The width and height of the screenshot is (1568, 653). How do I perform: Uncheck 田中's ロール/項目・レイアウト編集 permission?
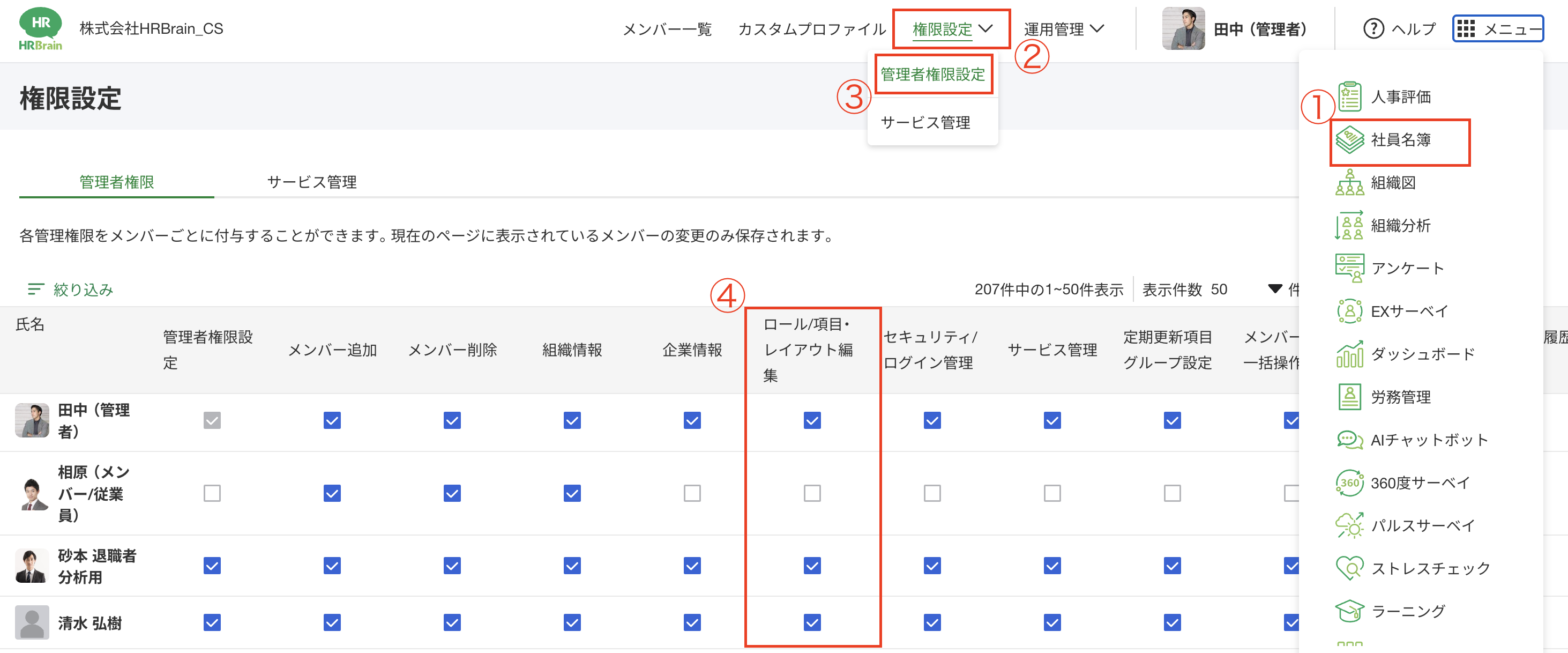click(812, 420)
